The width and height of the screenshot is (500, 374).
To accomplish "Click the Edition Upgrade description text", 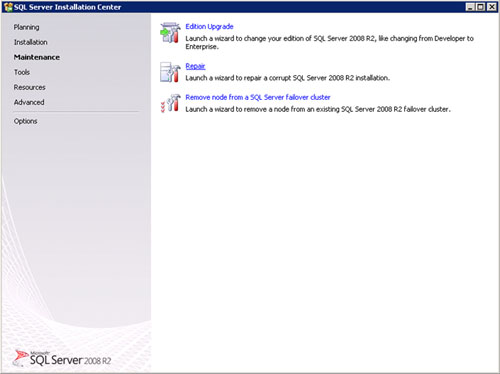I will click(x=329, y=42).
